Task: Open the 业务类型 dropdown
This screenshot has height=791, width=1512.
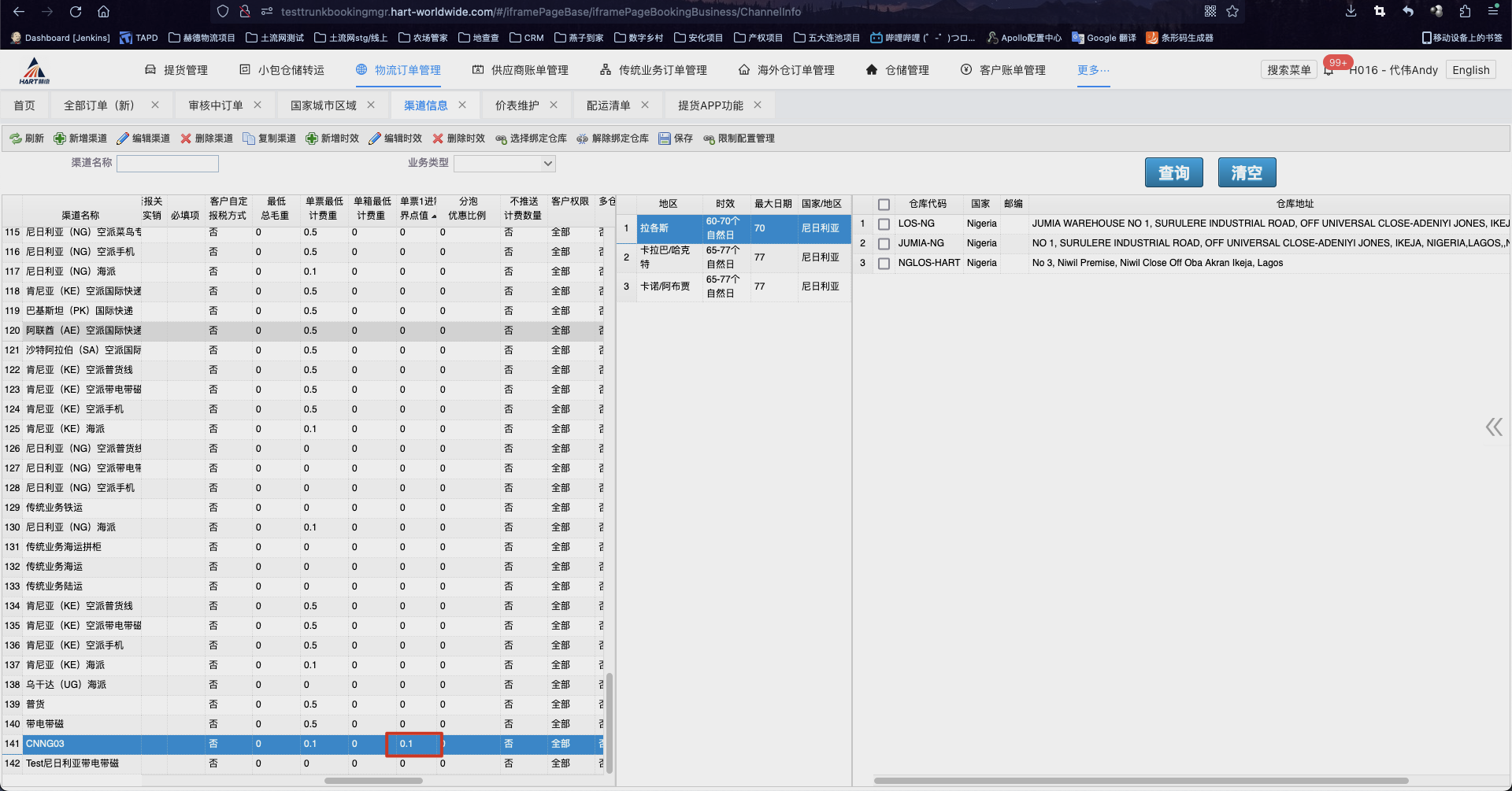Action: 505,164
